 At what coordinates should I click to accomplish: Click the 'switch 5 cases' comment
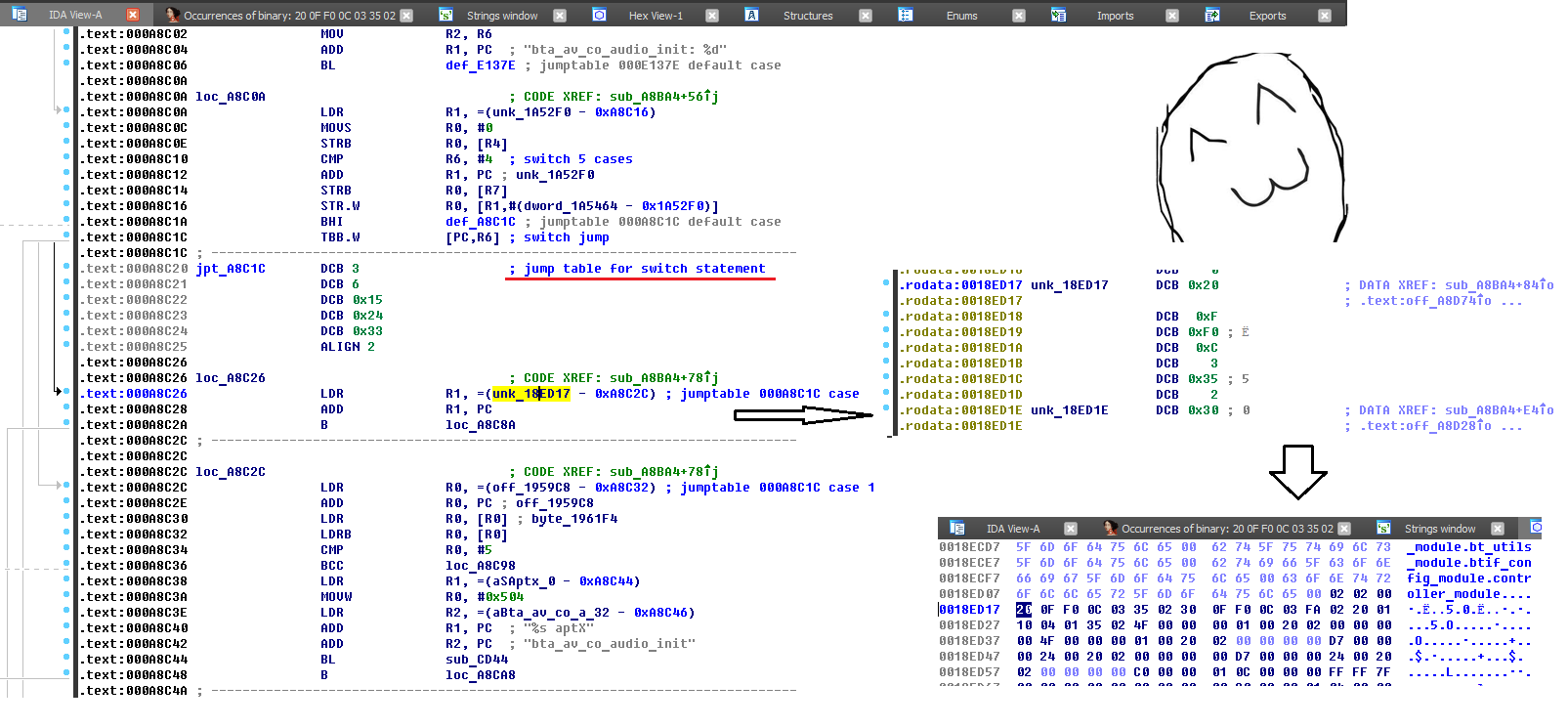tap(578, 159)
